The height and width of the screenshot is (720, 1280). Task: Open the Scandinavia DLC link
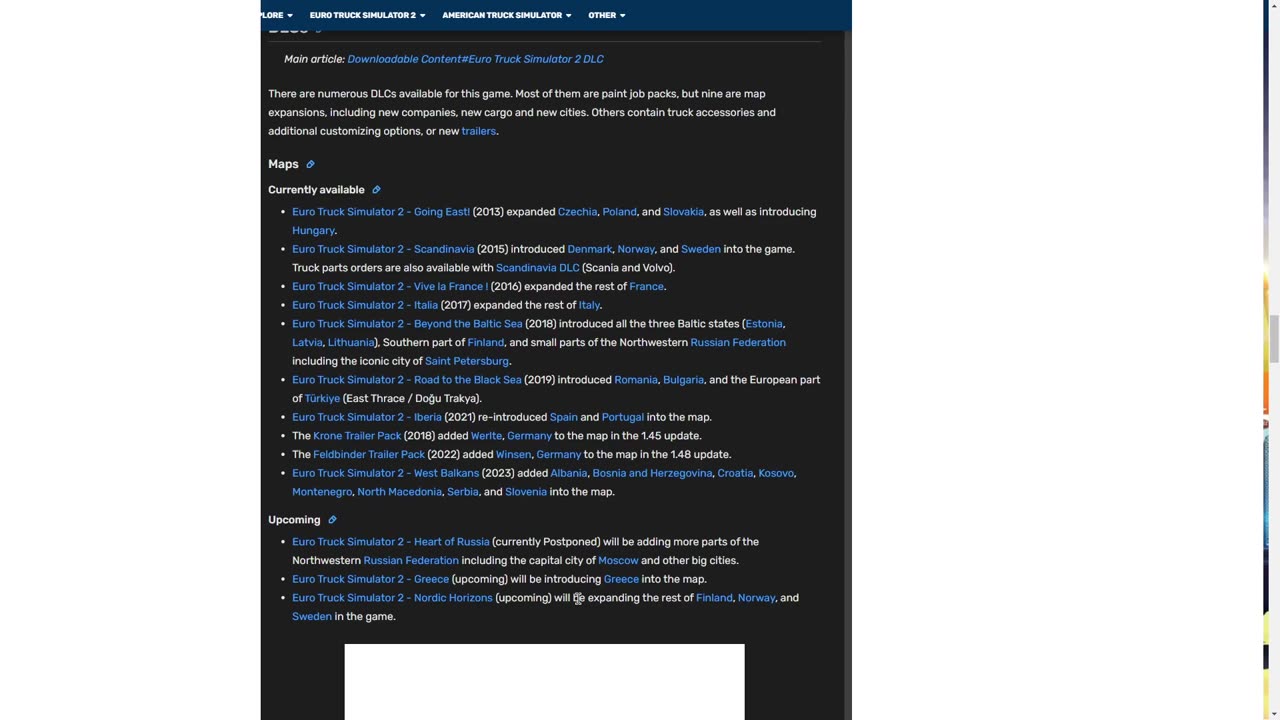pos(537,268)
